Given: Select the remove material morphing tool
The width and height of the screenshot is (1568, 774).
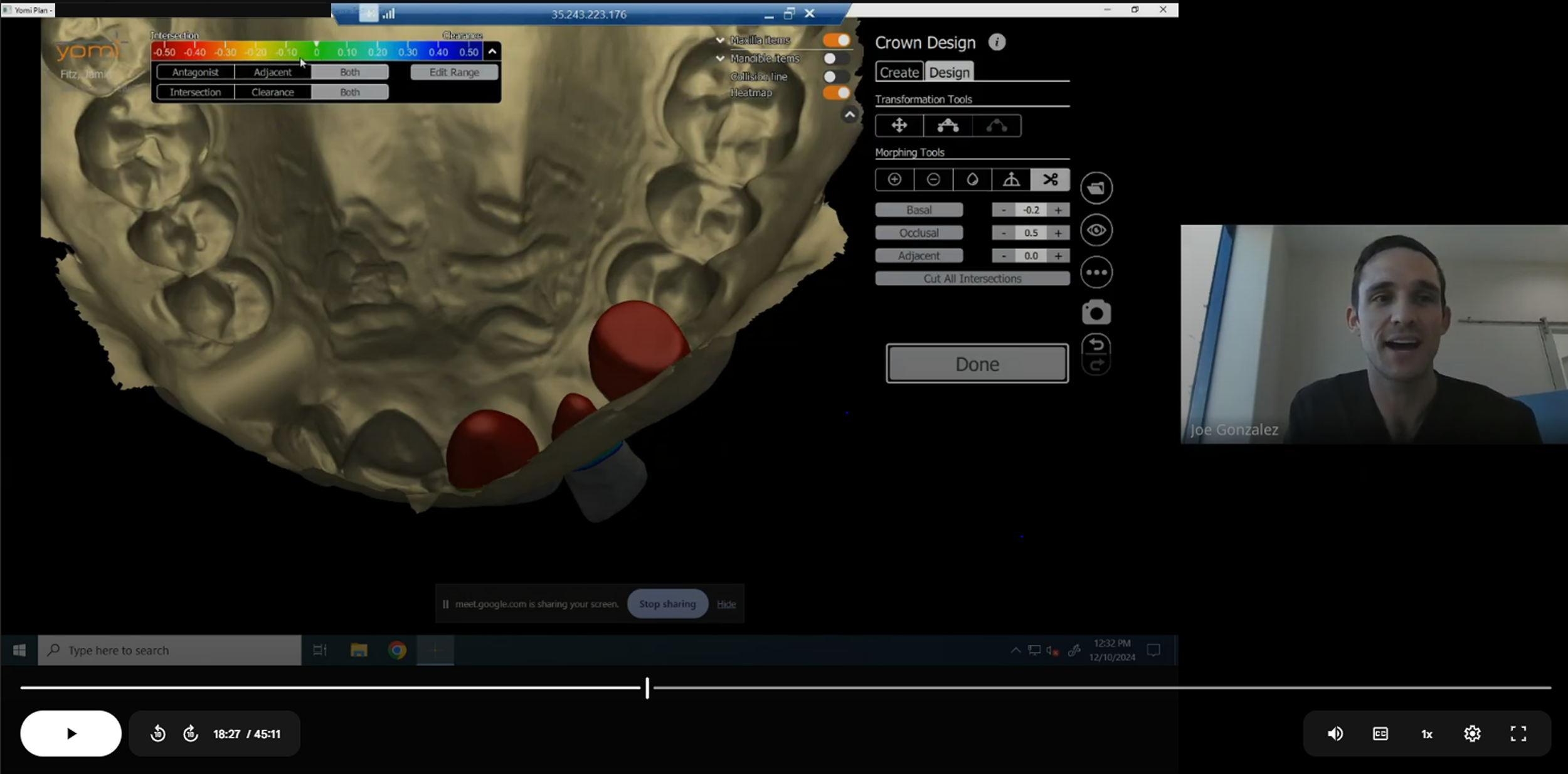Looking at the screenshot, I should pos(933,180).
